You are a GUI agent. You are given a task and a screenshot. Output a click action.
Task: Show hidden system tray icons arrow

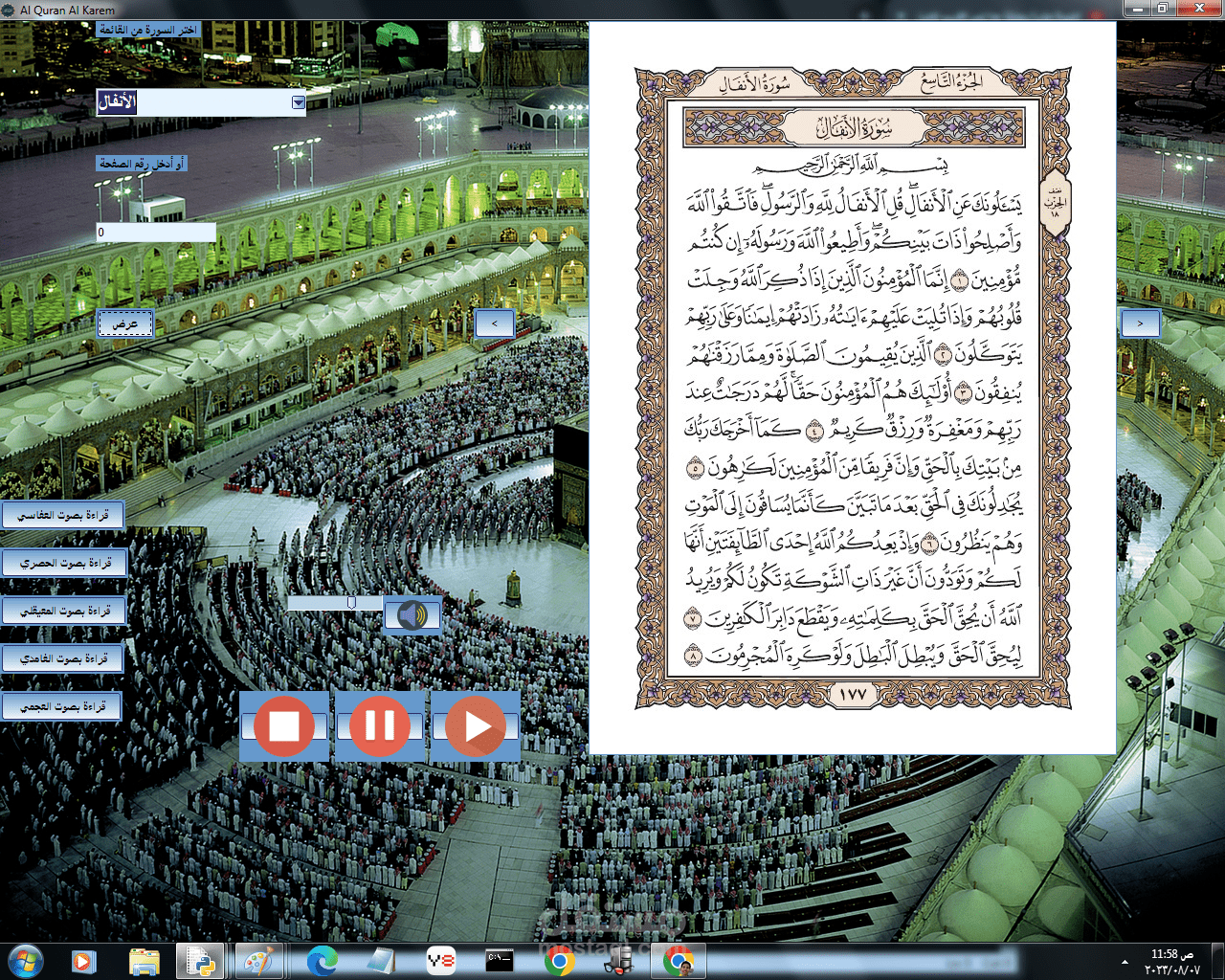[1124, 961]
